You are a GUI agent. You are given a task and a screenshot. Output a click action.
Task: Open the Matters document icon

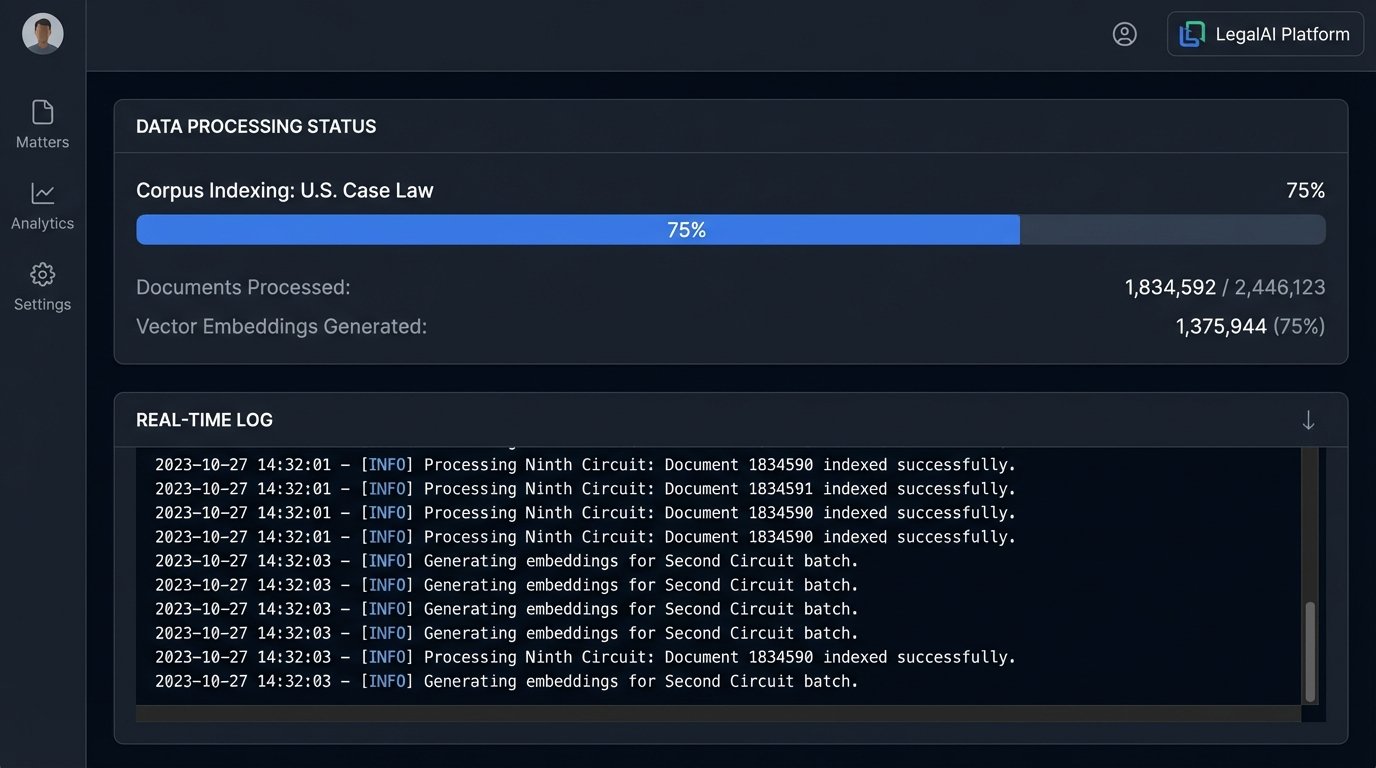(42, 112)
